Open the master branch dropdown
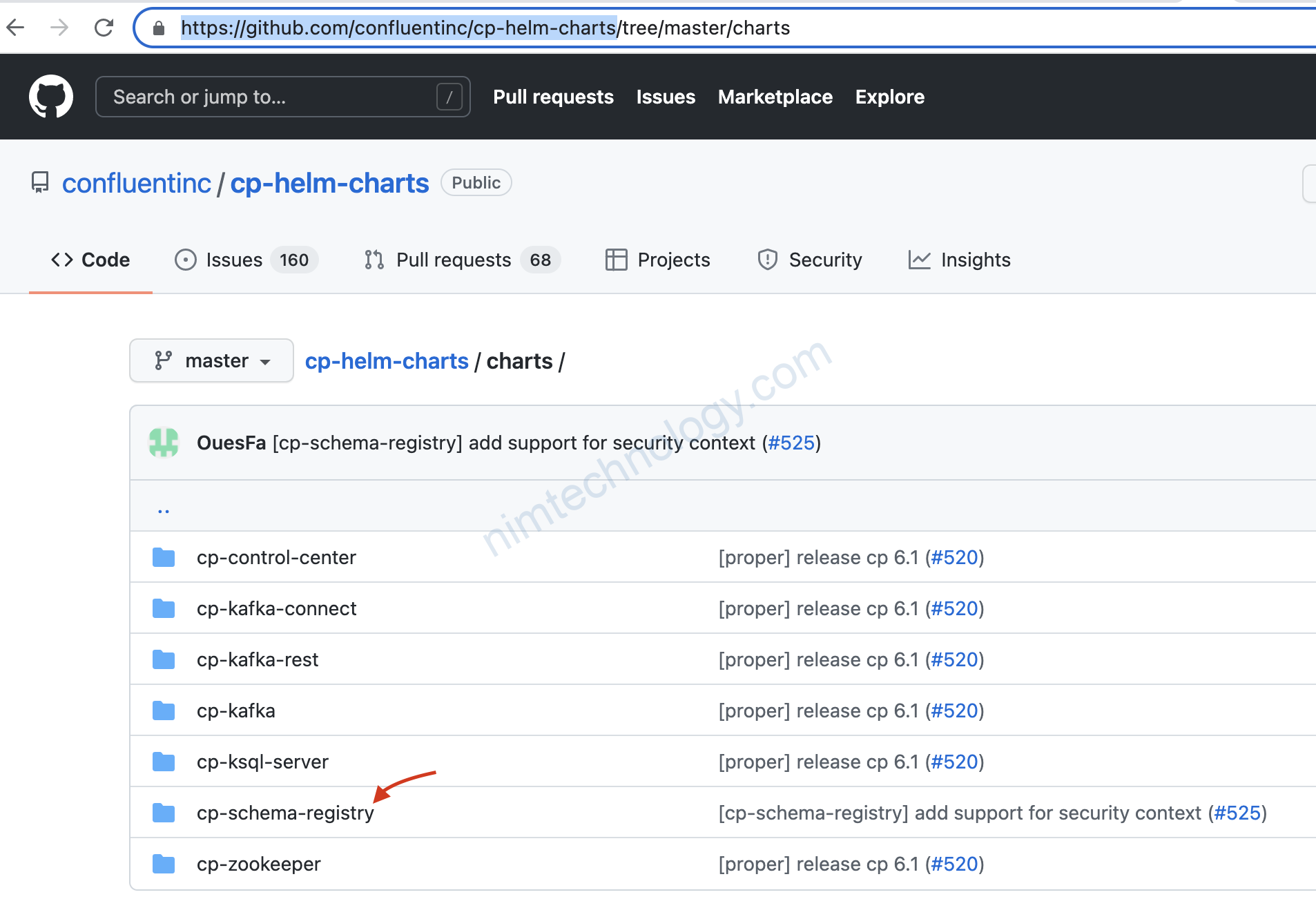The height and width of the screenshot is (899, 1316). click(x=211, y=360)
